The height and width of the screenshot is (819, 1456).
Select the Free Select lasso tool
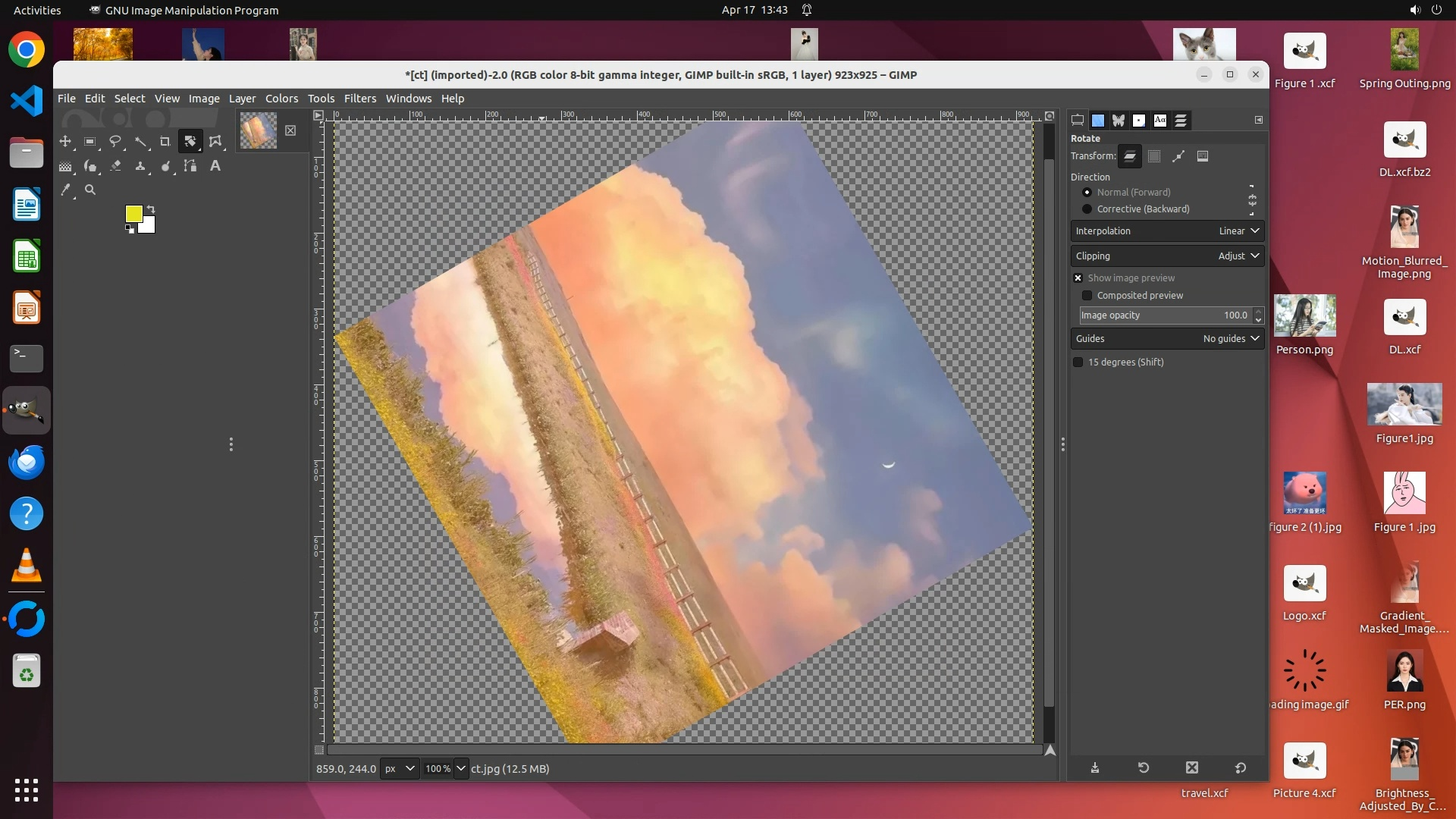115,141
